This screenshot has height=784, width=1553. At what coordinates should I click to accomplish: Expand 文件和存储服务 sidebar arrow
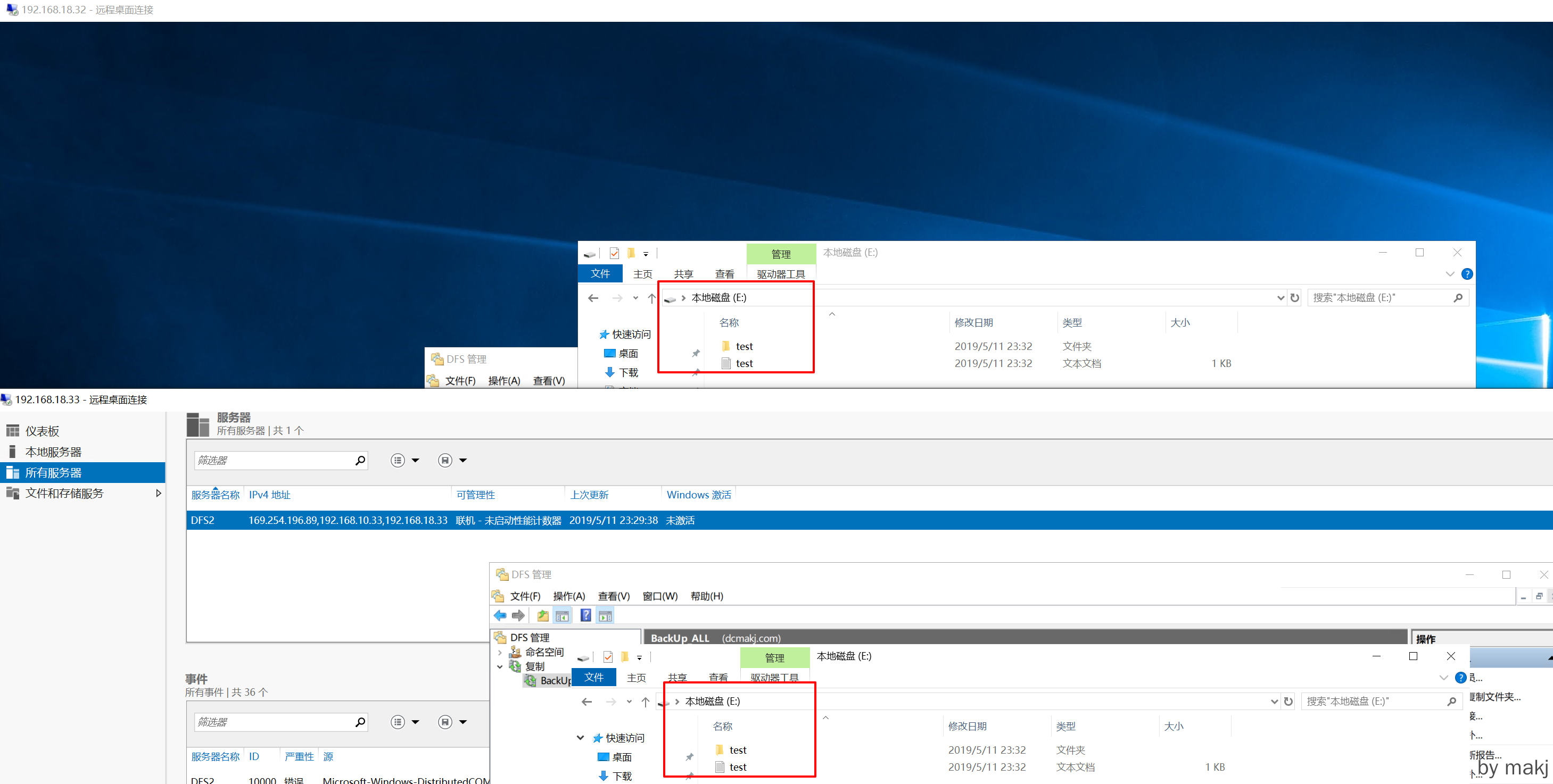point(158,493)
